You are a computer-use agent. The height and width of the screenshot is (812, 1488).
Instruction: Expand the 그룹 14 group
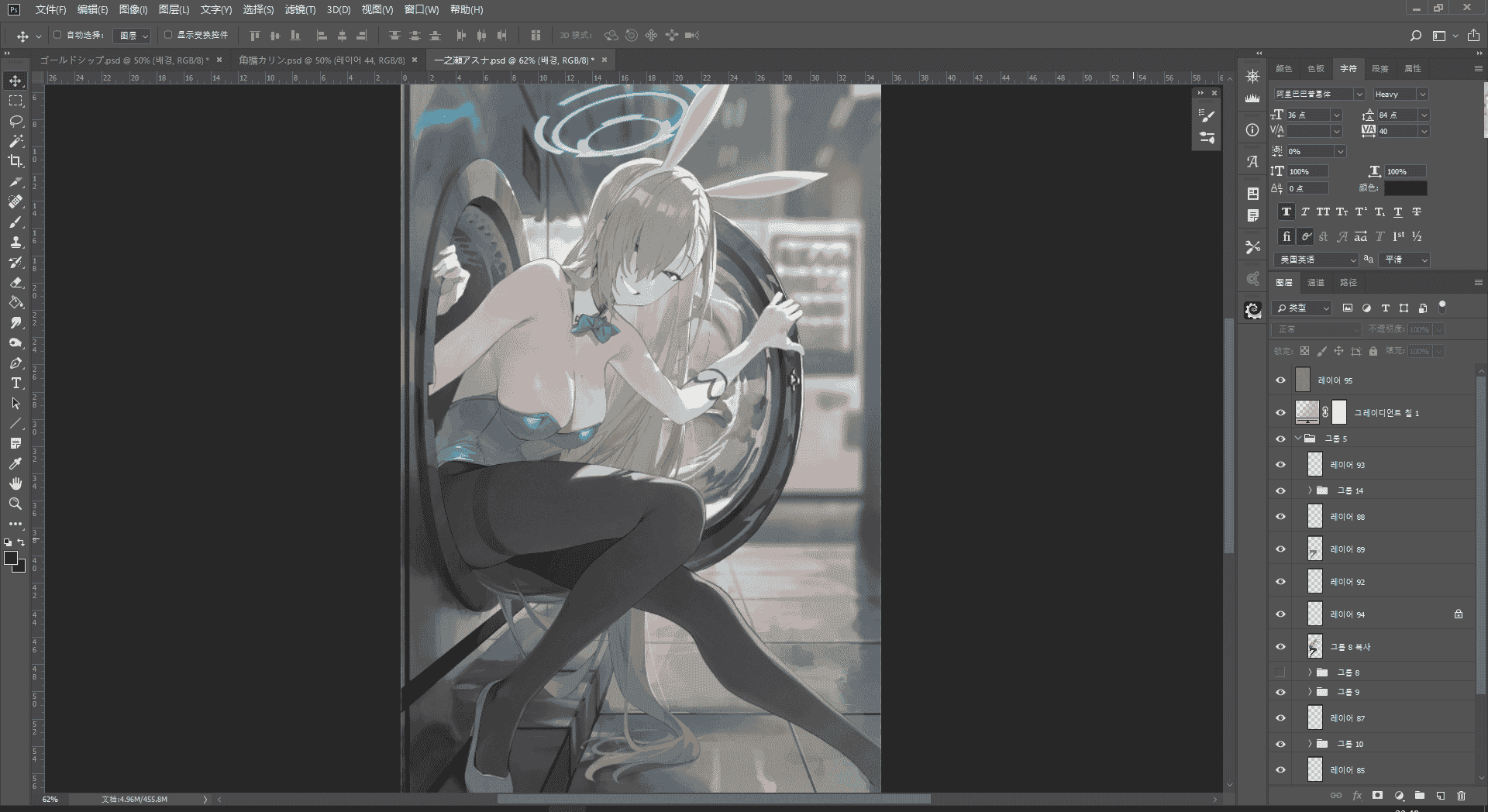pos(1311,490)
